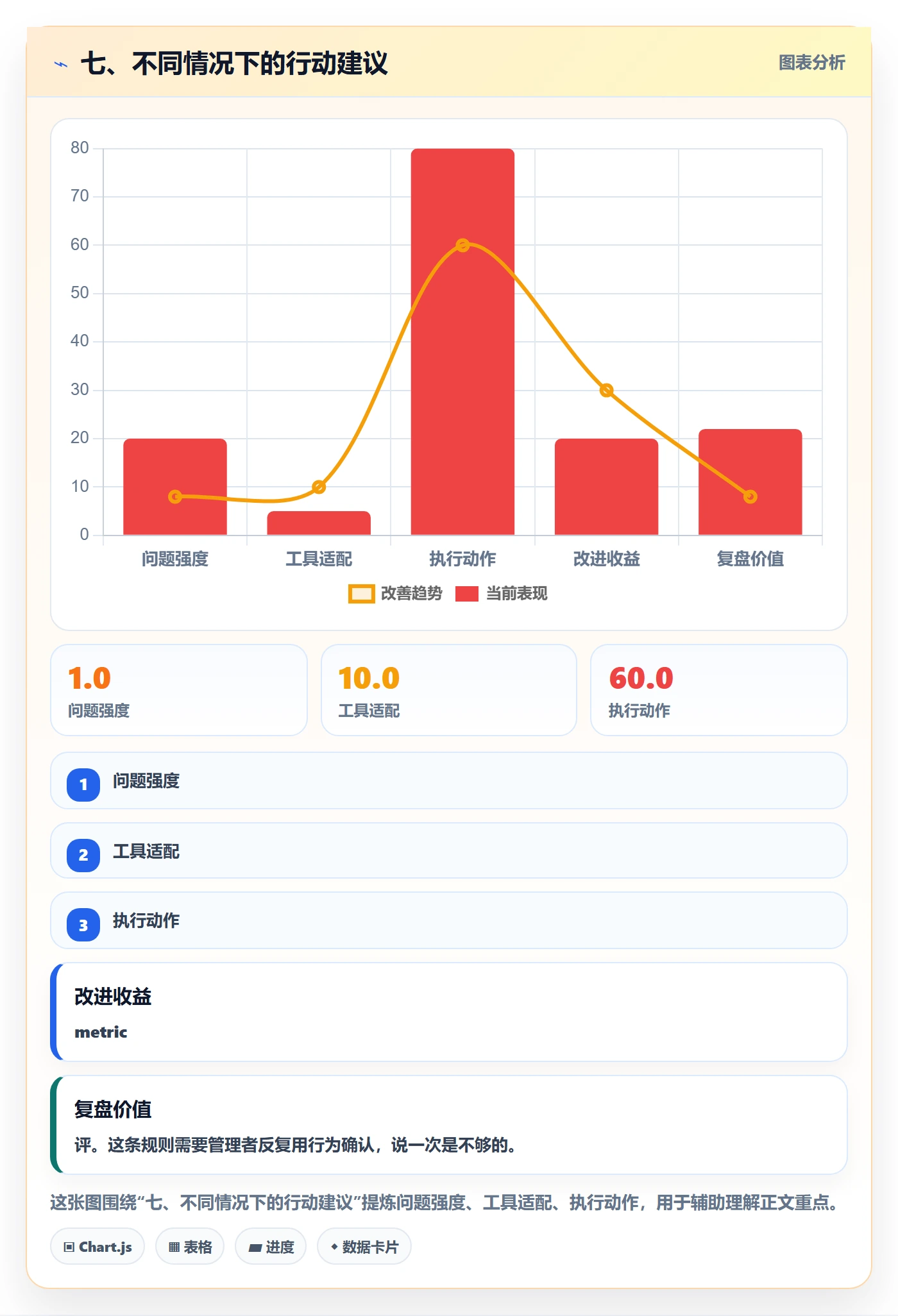Select the 数据卡片 tag chip

tap(364, 1247)
